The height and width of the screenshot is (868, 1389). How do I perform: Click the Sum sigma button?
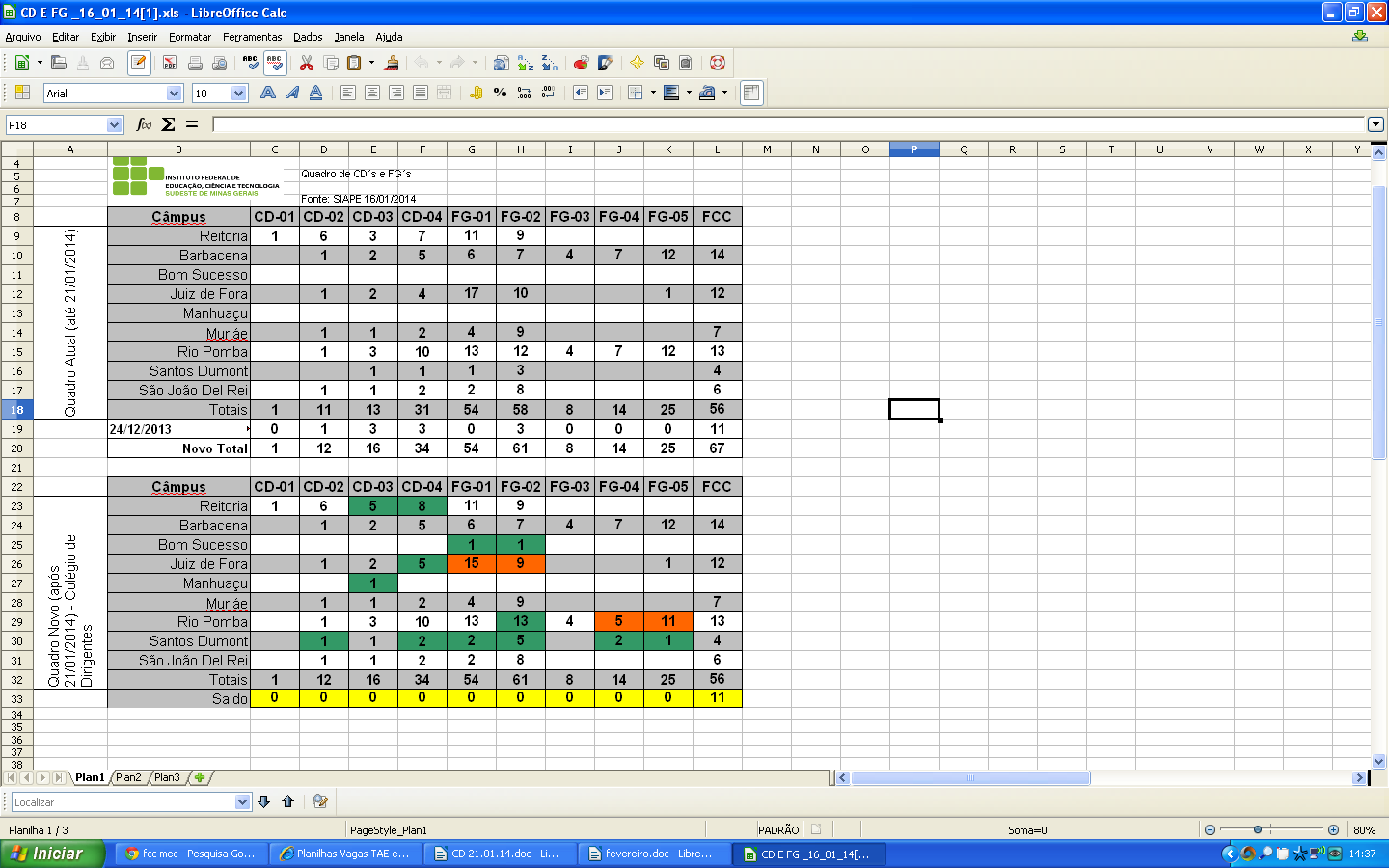pos(168,124)
